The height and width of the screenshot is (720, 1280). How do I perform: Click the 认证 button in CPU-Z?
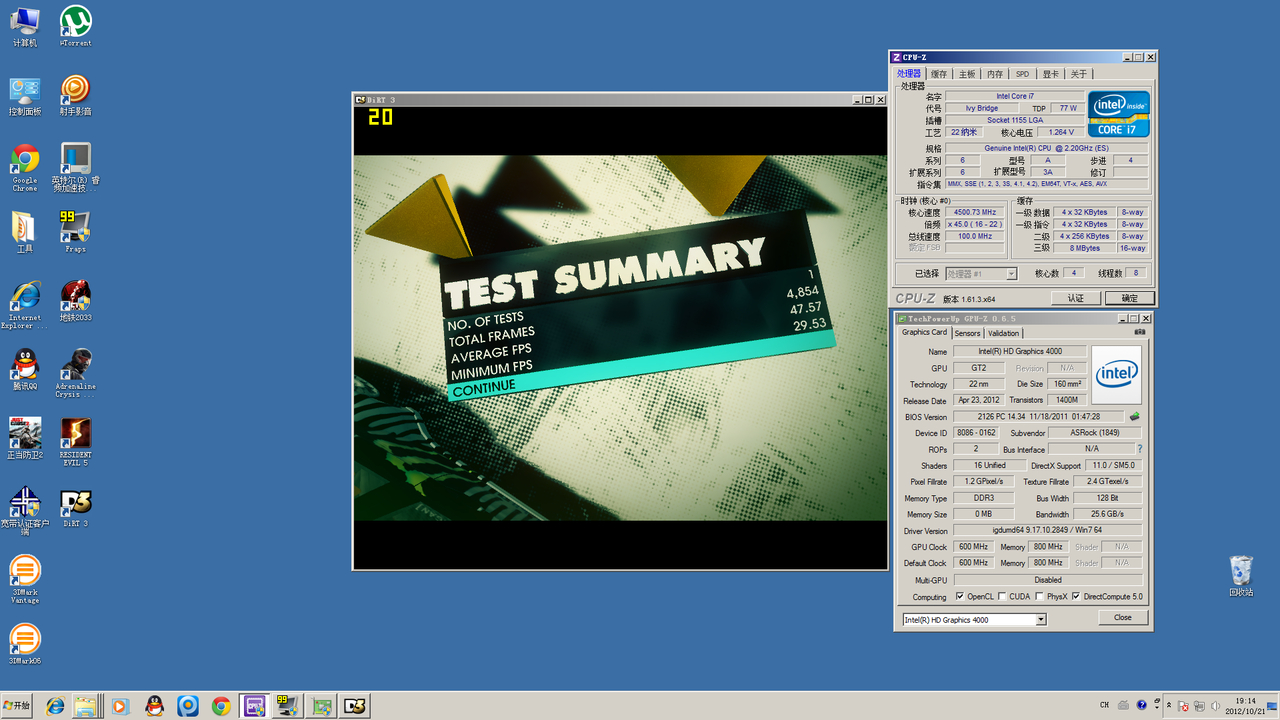(x=1075, y=298)
